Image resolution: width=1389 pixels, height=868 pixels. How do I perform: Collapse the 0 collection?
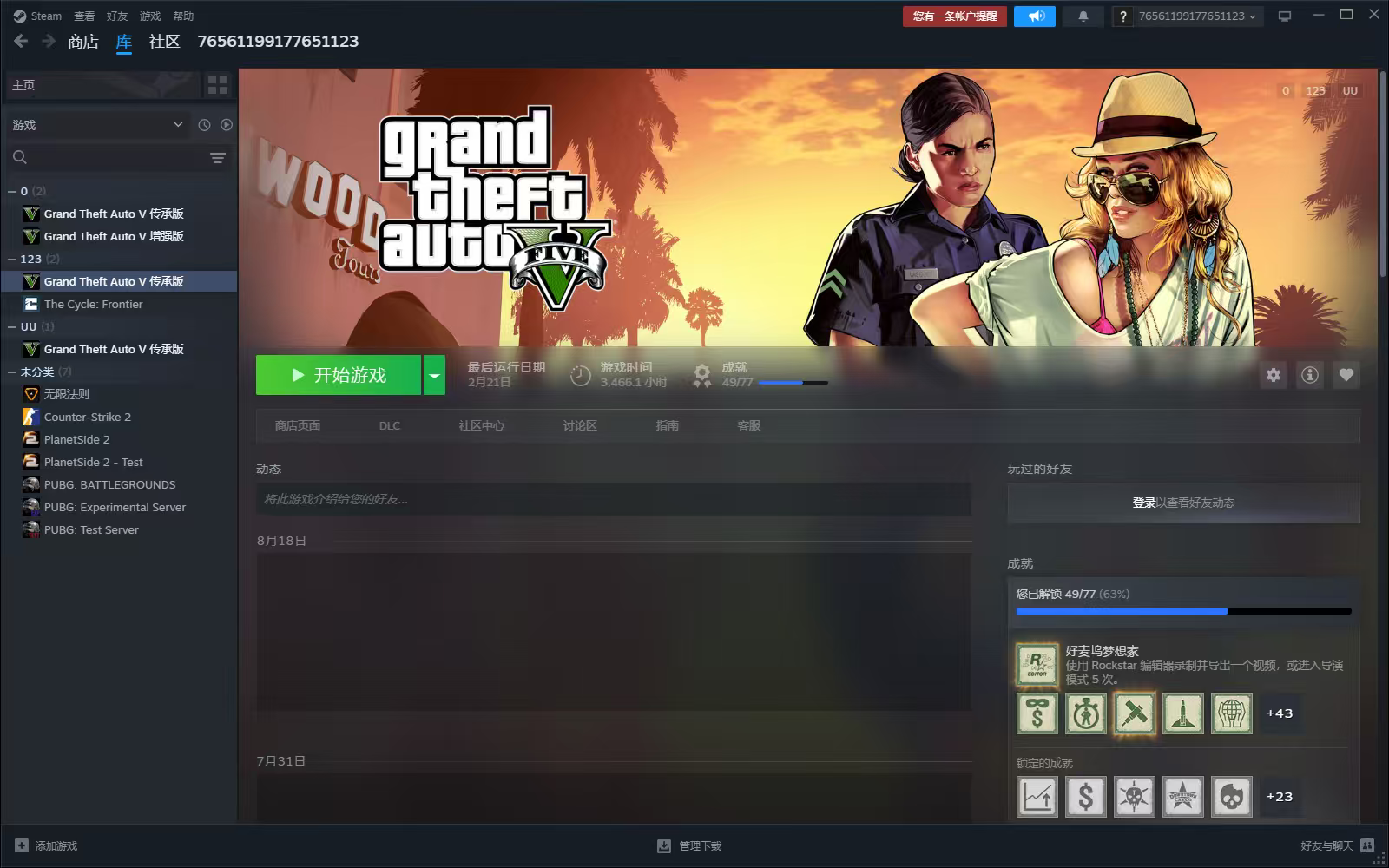pyautogui.click(x=12, y=191)
